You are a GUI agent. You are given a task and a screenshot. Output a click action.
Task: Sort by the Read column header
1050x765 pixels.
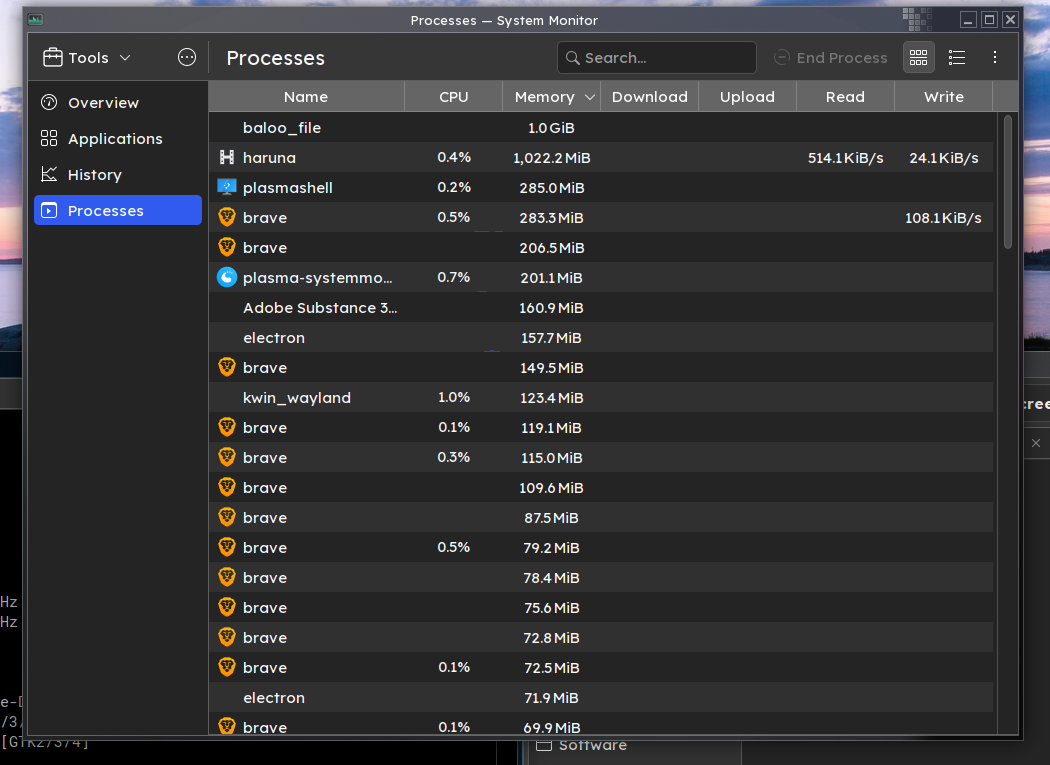(845, 96)
